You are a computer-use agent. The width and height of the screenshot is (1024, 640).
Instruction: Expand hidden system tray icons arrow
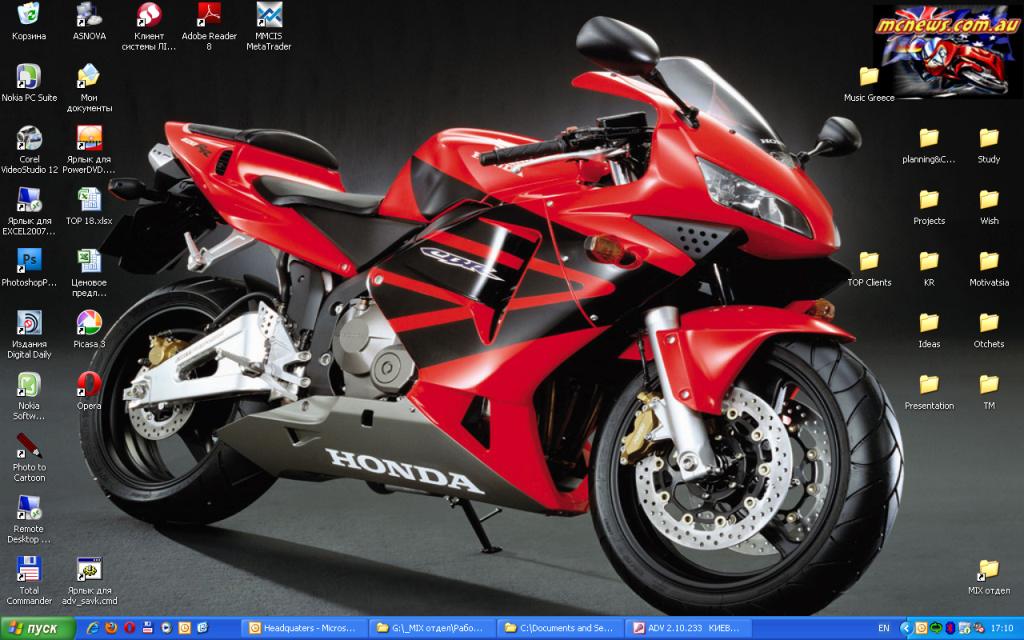(x=905, y=628)
